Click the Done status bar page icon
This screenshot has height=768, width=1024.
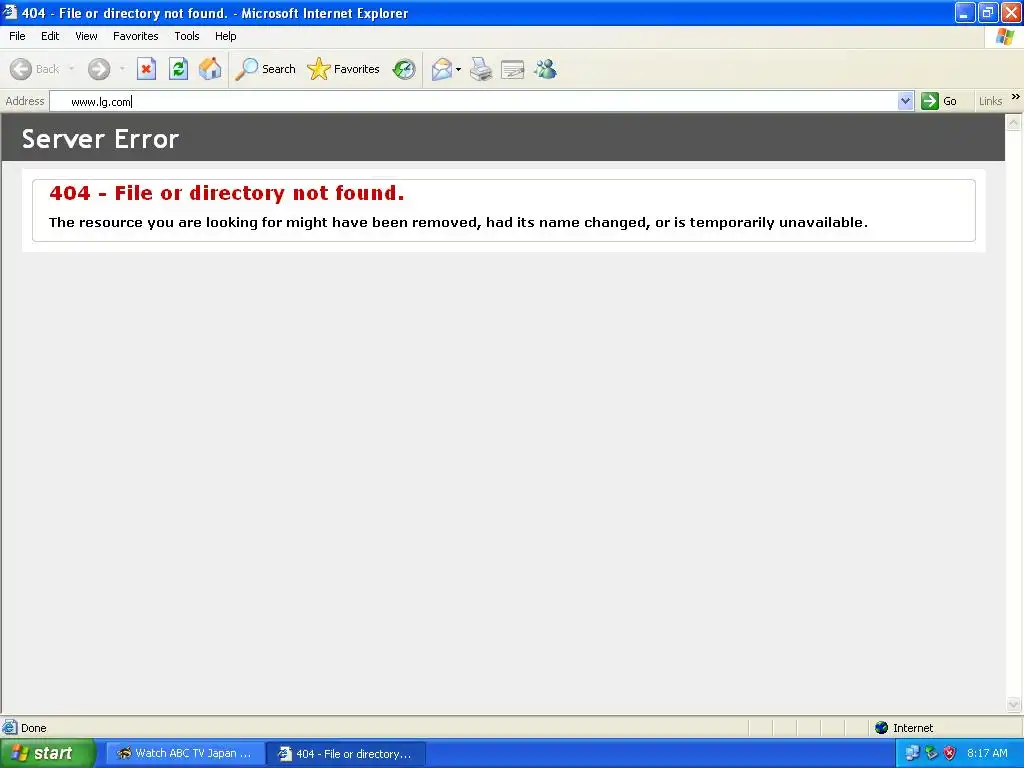[10, 728]
